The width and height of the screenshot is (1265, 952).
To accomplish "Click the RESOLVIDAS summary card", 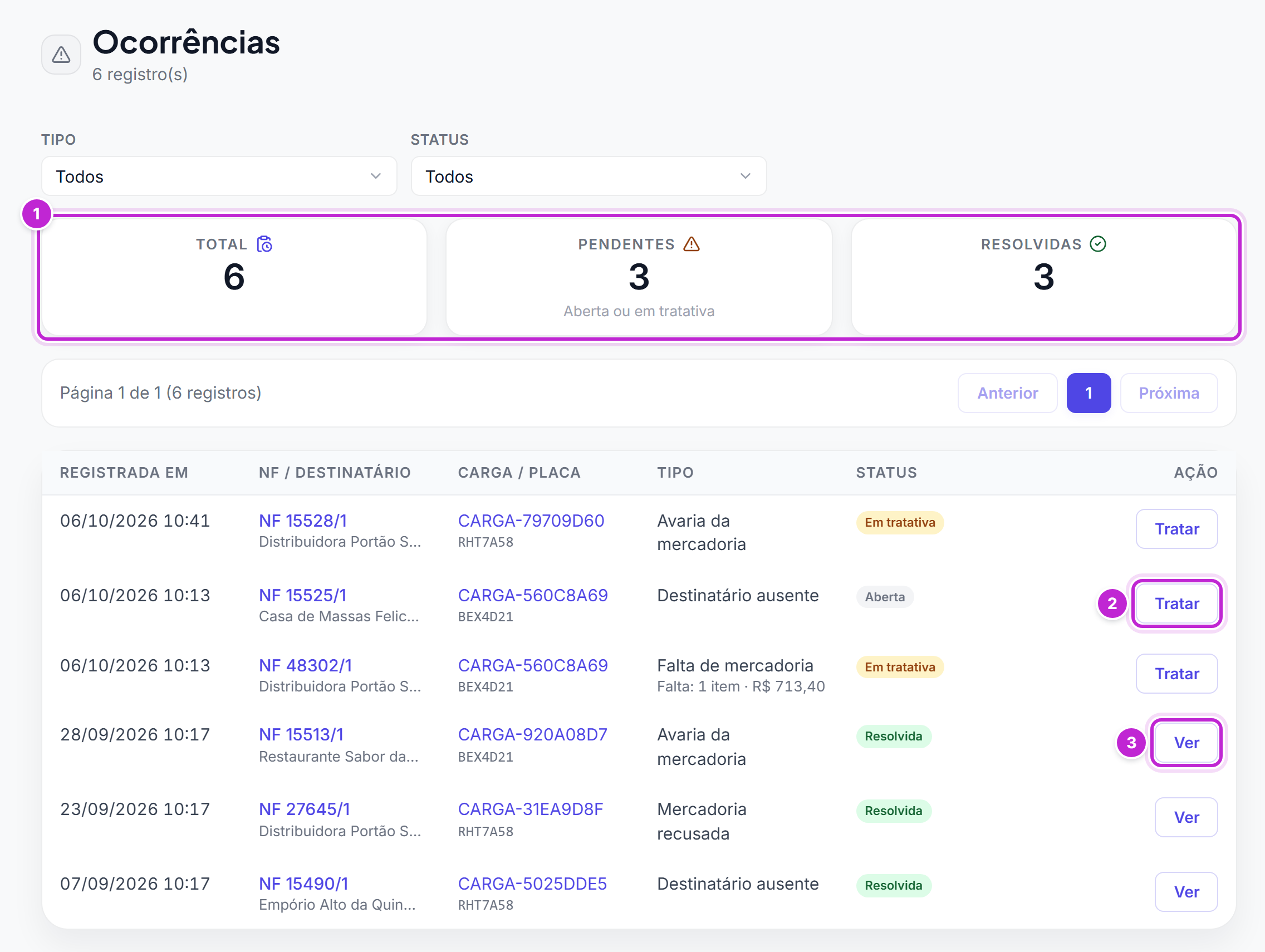I will tap(1044, 277).
